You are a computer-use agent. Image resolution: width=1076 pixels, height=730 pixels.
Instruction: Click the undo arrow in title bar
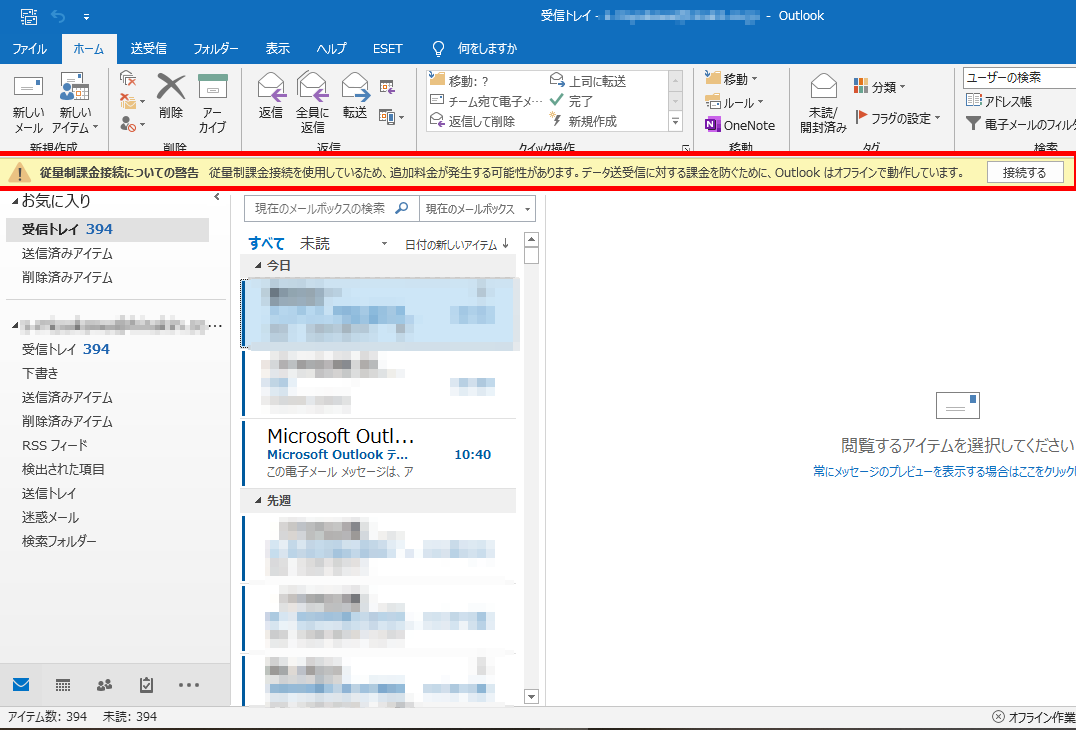pos(58,15)
